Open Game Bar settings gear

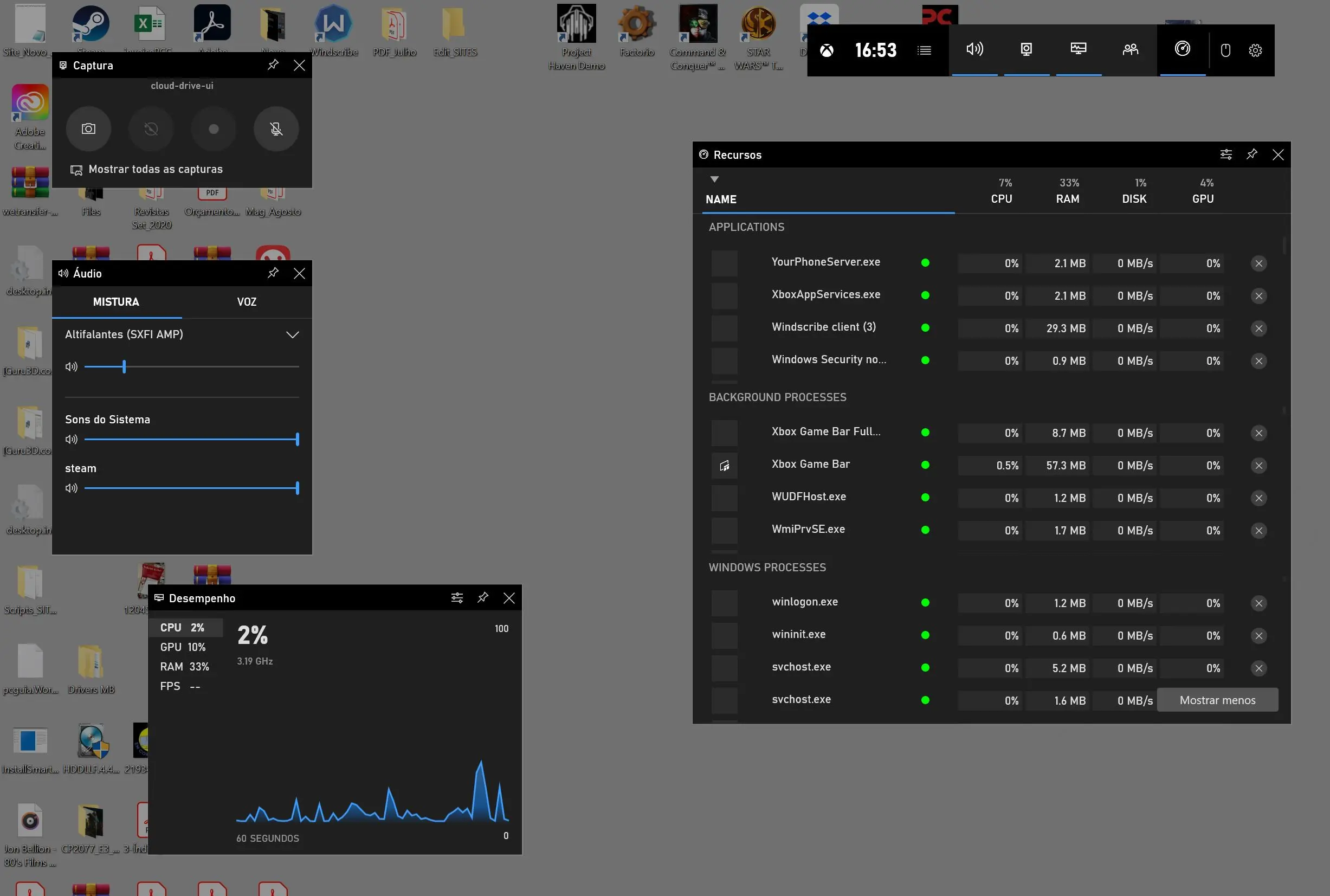click(x=1255, y=50)
